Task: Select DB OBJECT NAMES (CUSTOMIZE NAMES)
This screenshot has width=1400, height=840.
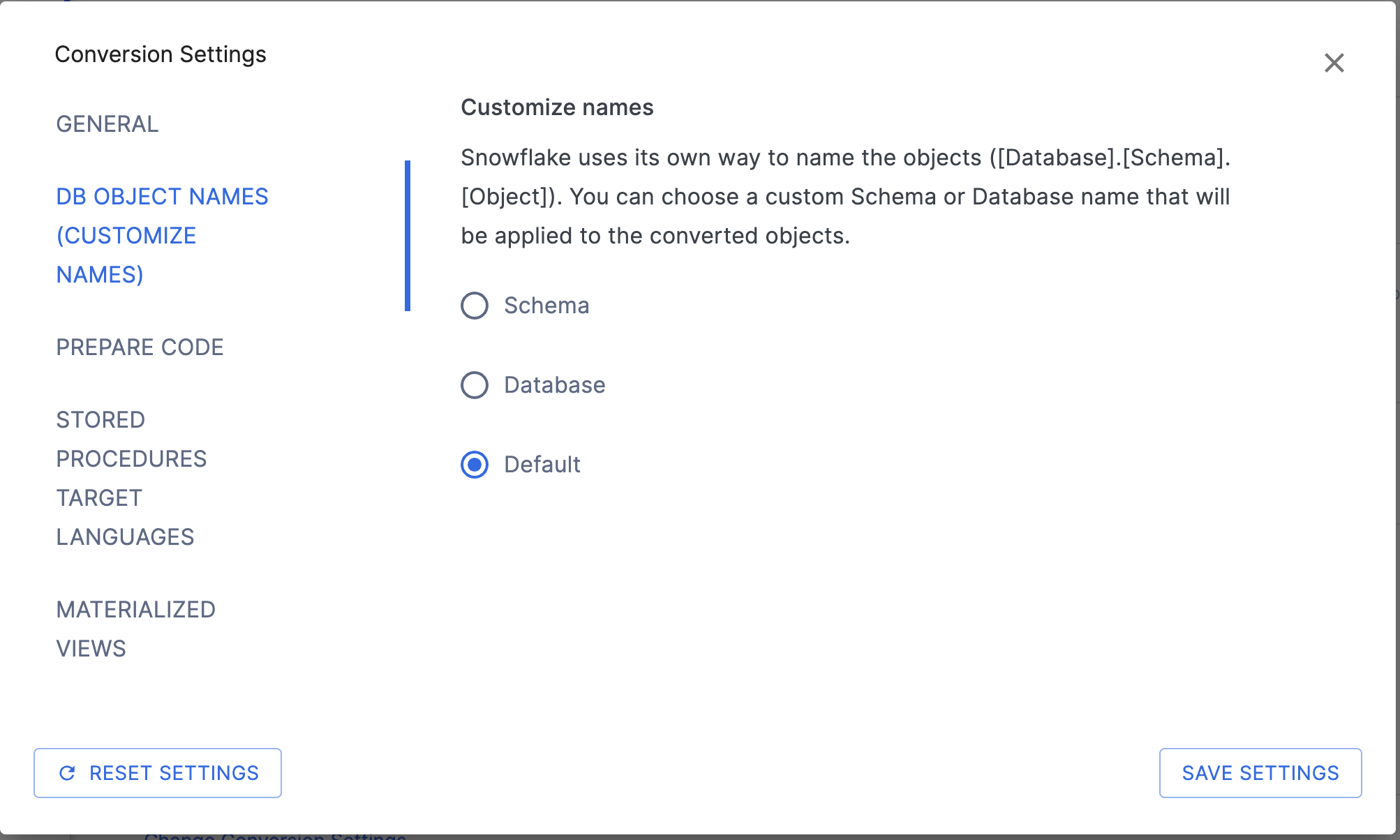Action: pos(161,235)
